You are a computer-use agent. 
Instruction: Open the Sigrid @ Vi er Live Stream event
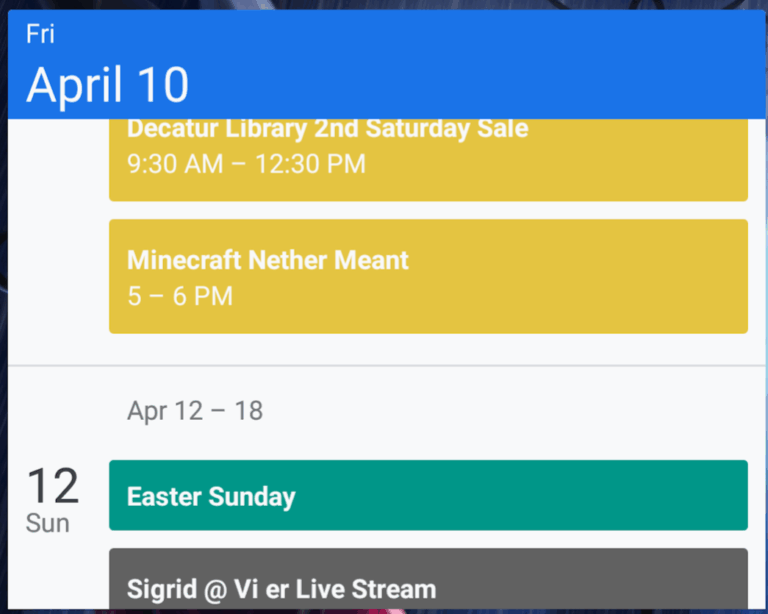point(281,588)
